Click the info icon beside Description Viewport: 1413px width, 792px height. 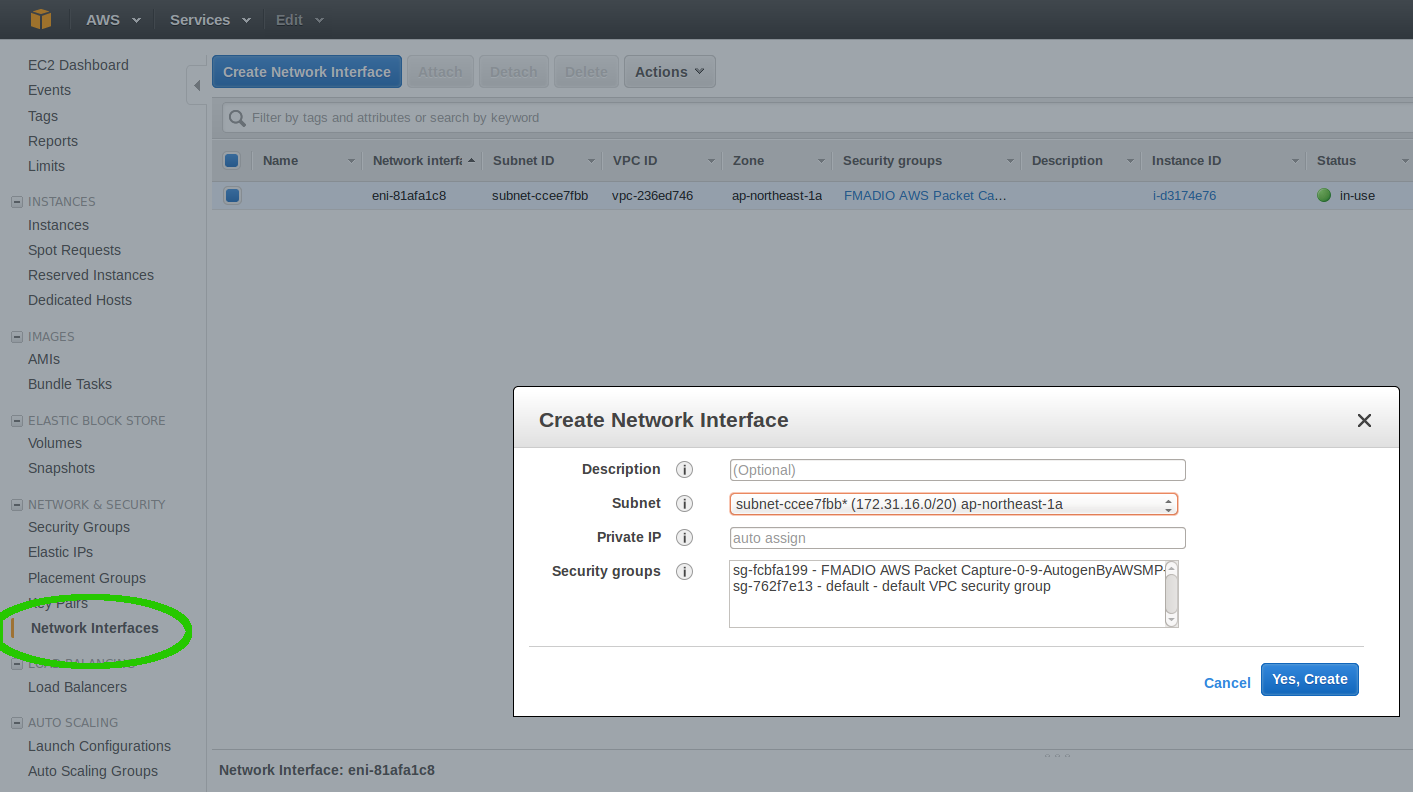pyautogui.click(x=685, y=469)
